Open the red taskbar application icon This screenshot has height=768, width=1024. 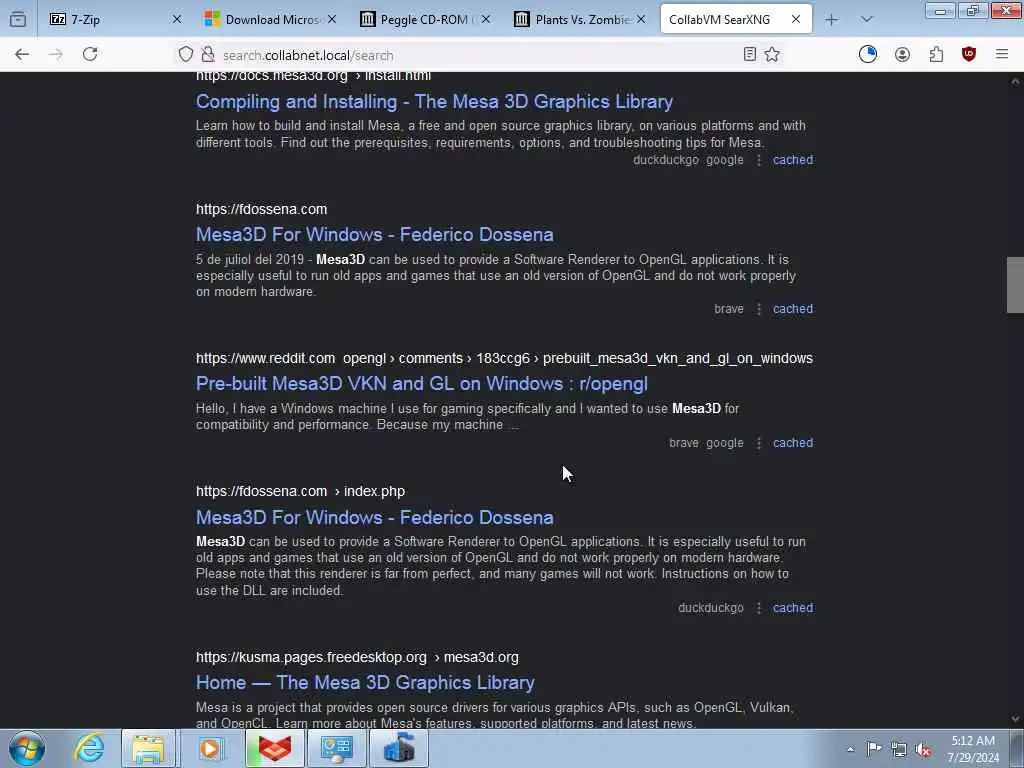[275, 748]
